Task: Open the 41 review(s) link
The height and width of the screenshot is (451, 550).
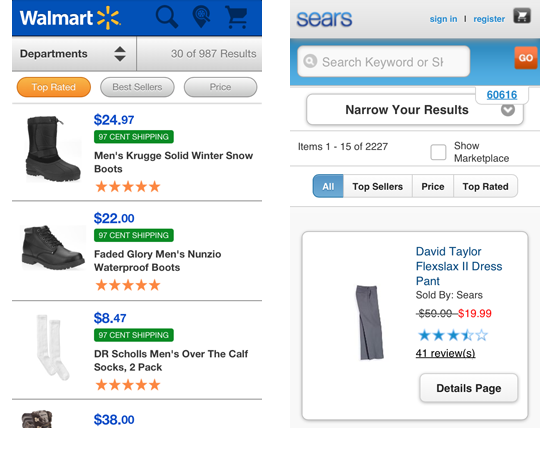Action: point(445,353)
